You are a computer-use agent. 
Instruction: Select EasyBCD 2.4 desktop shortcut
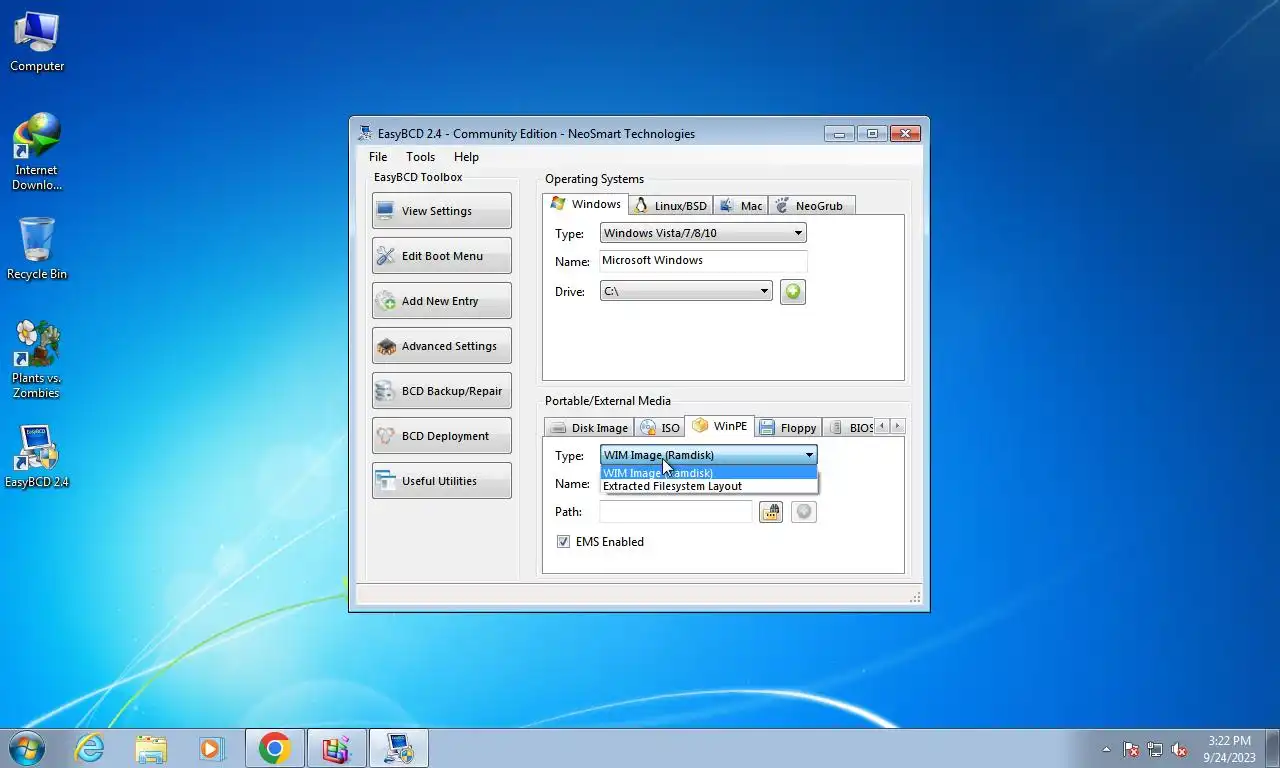(x=37, y=456)
